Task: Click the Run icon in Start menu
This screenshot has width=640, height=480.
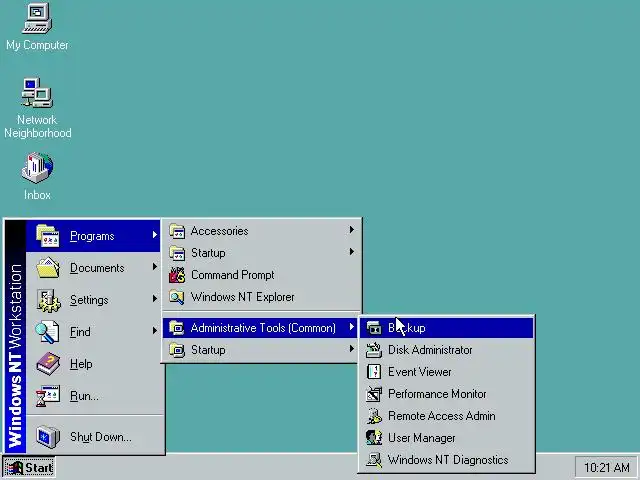Action: pos(48,396)
